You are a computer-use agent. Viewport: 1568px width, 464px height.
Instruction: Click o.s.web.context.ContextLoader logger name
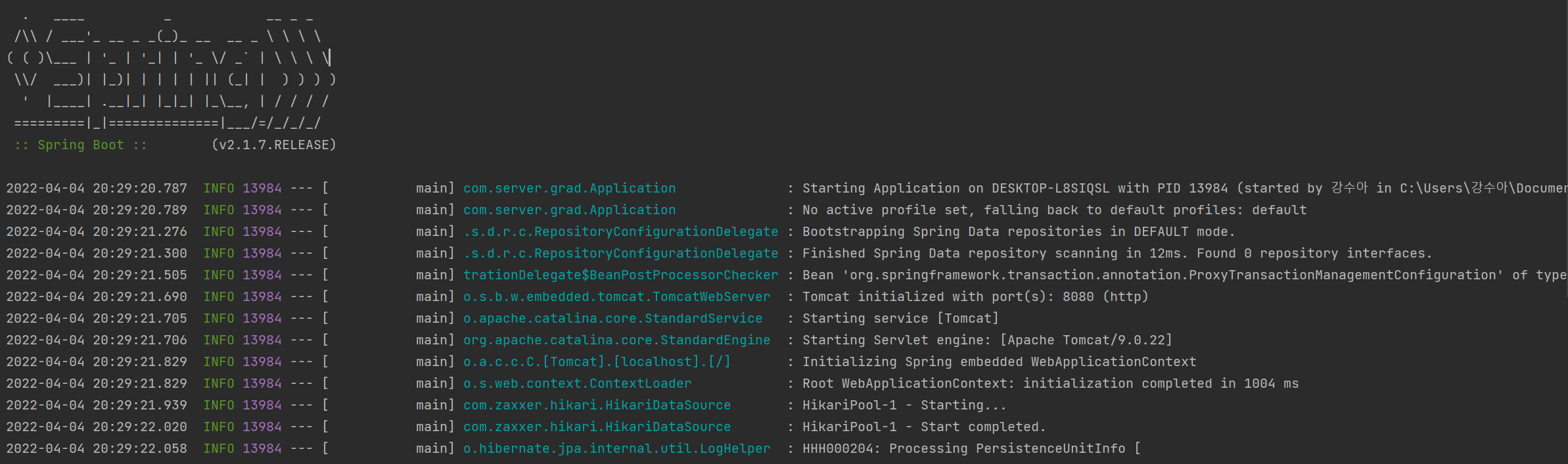pos(578,383)
